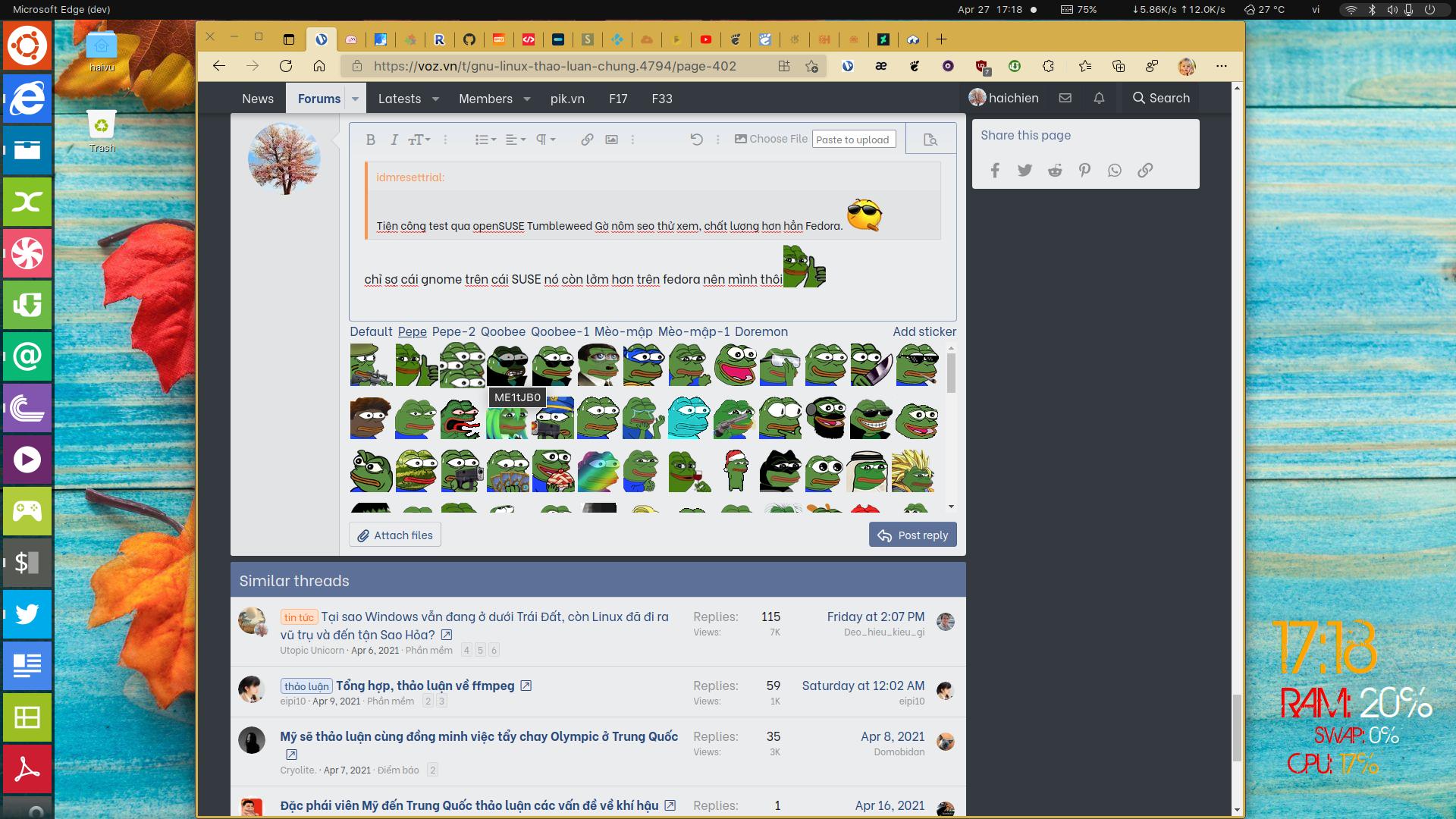Open the Trash on the desktop

pyautogui.click(x=102, y=131)
